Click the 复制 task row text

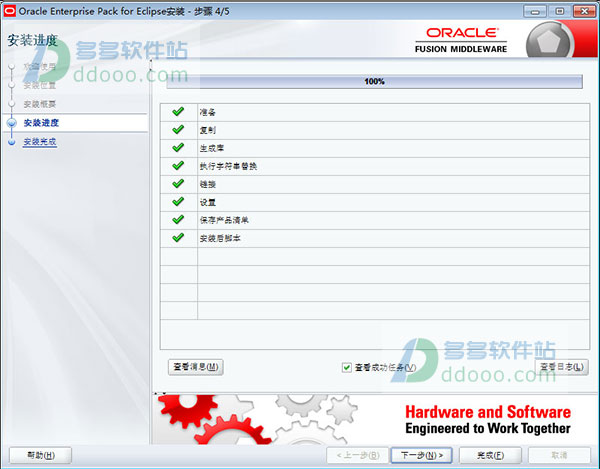[x=207, y=130]
